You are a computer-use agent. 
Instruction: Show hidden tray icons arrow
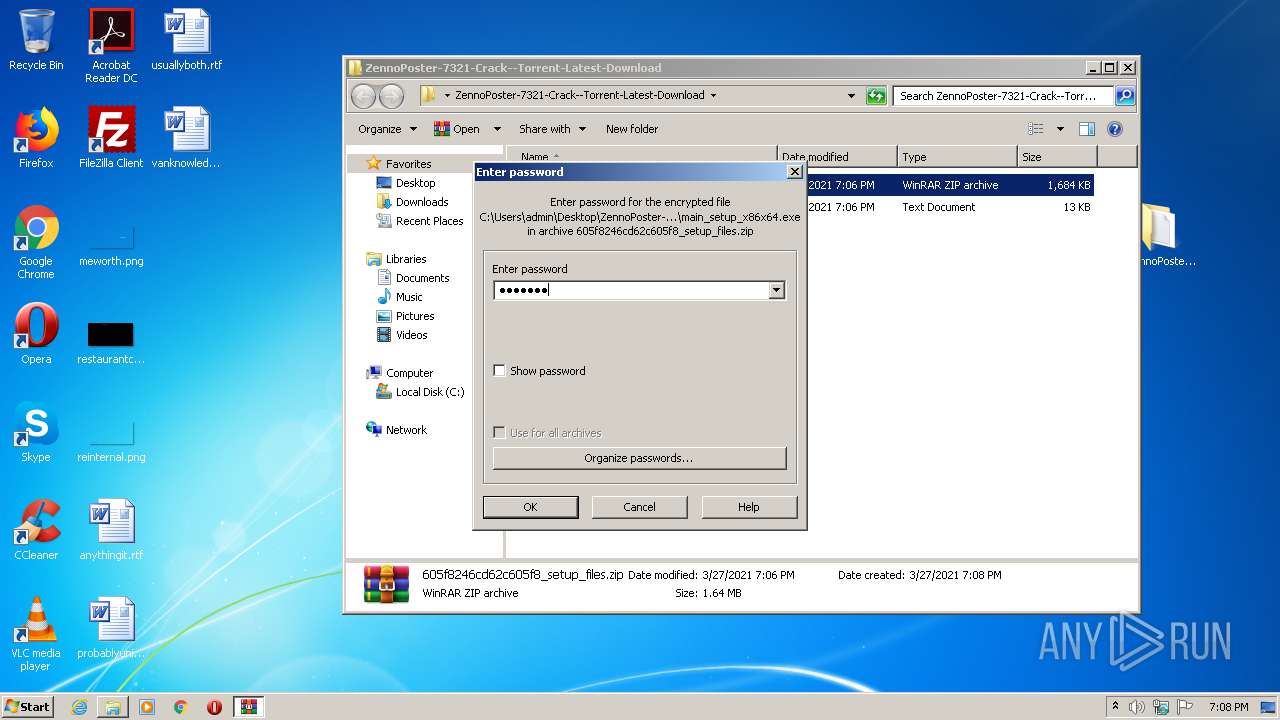[x=1115, y=707]
